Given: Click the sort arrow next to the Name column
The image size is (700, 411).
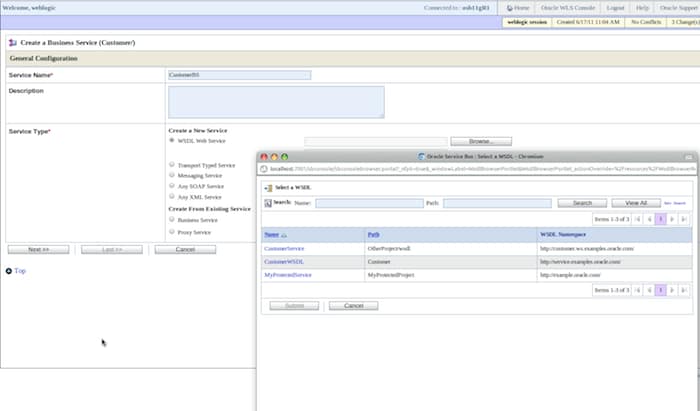Looking at the screenshot, I should point(284,235).
